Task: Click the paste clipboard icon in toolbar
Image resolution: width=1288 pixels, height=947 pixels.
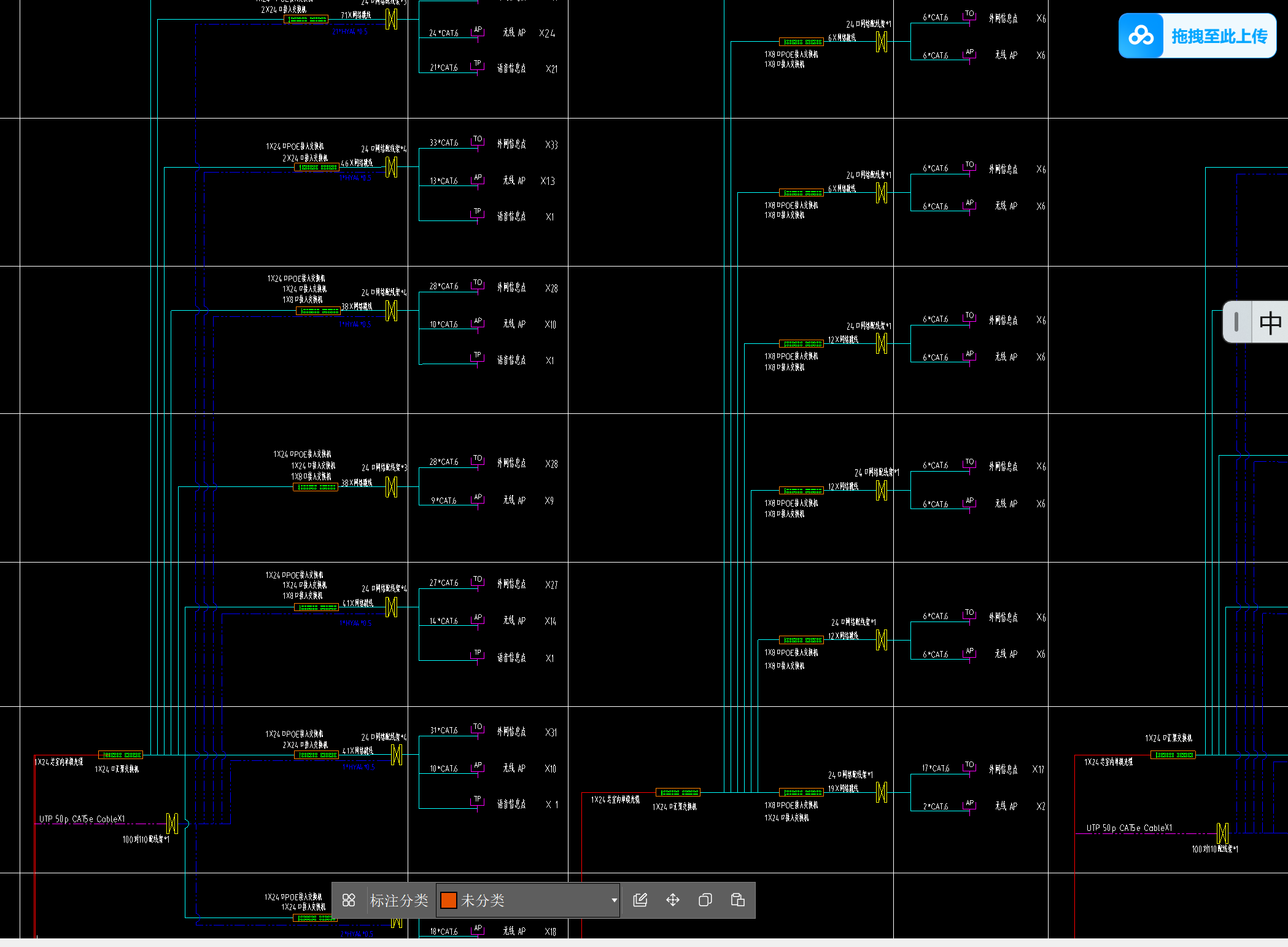Action: pos(738,900)
